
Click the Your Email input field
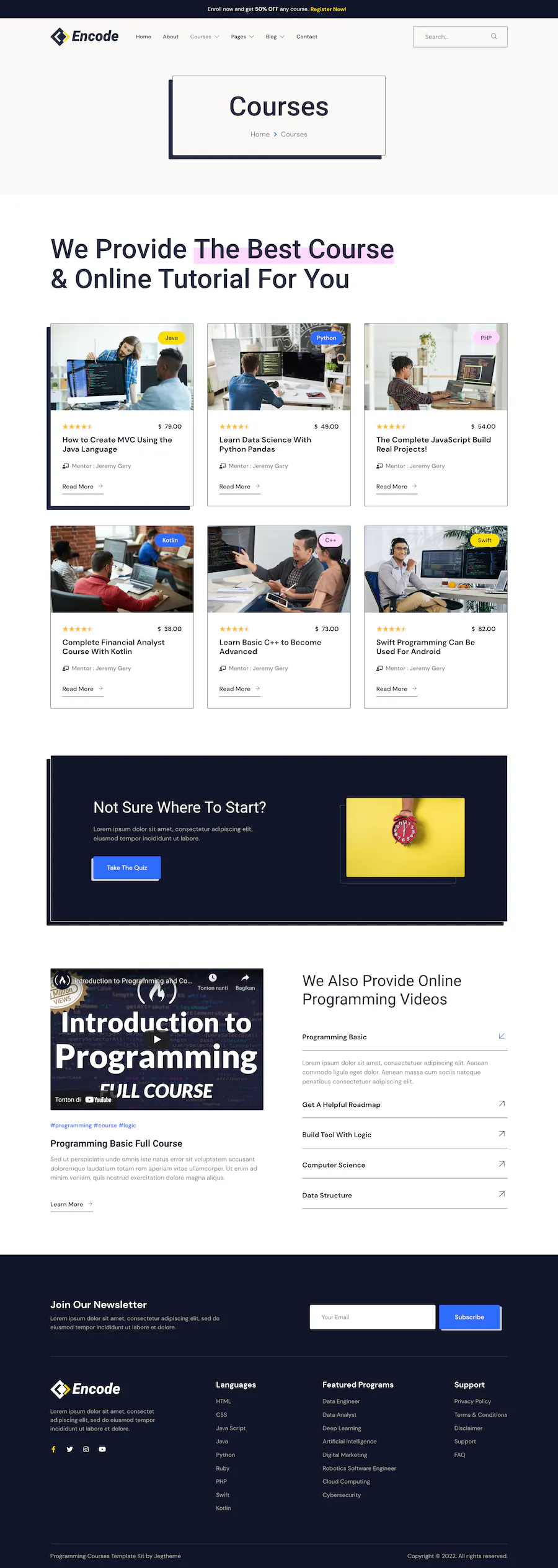[373, 1317]
